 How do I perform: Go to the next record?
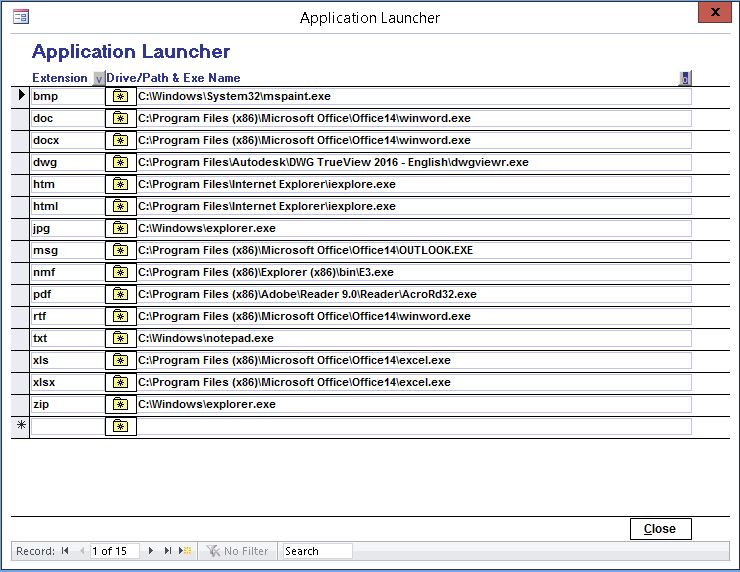(x=151, y=551)
